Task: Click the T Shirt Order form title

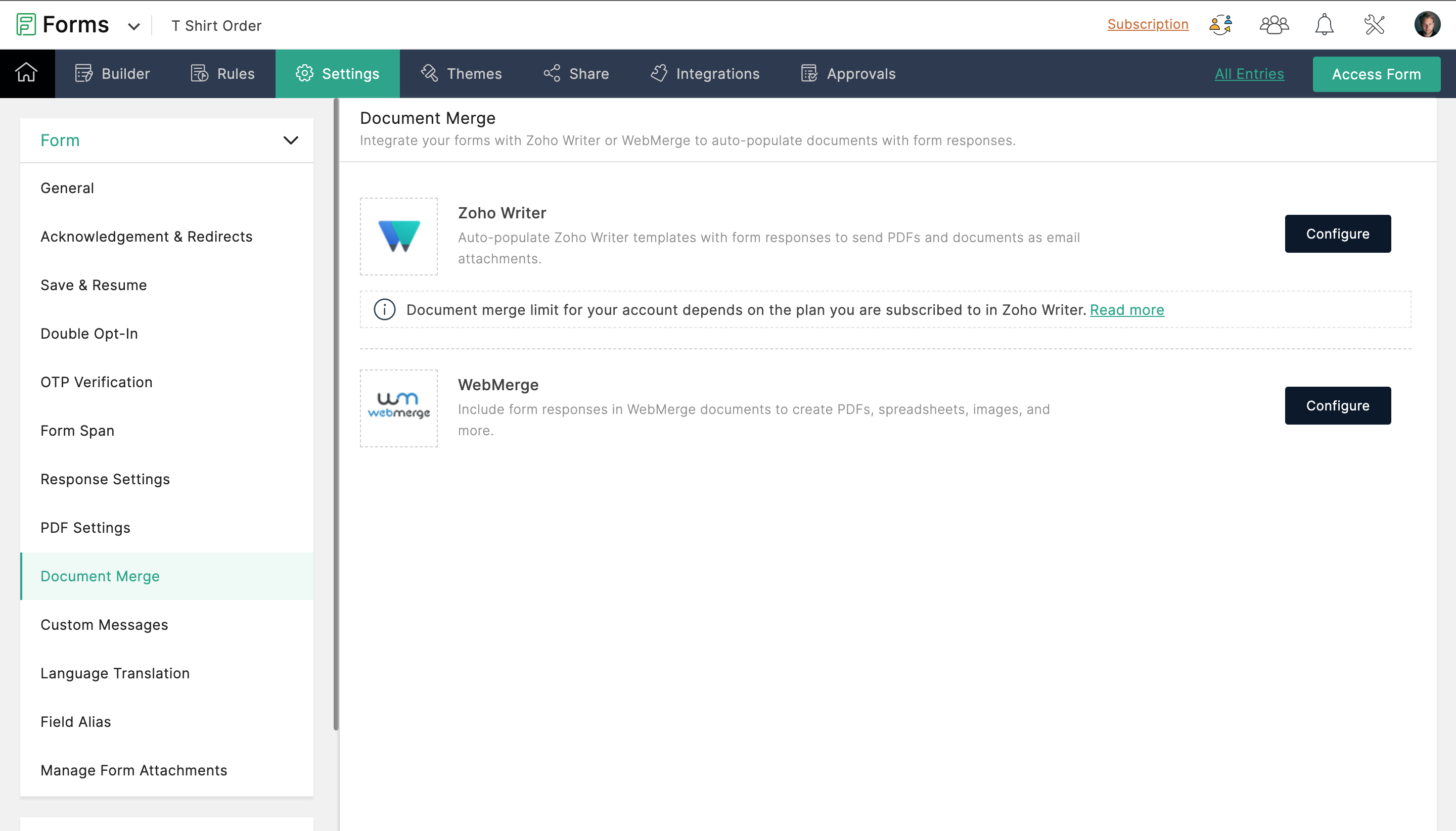Action: [x=216, y=26]
